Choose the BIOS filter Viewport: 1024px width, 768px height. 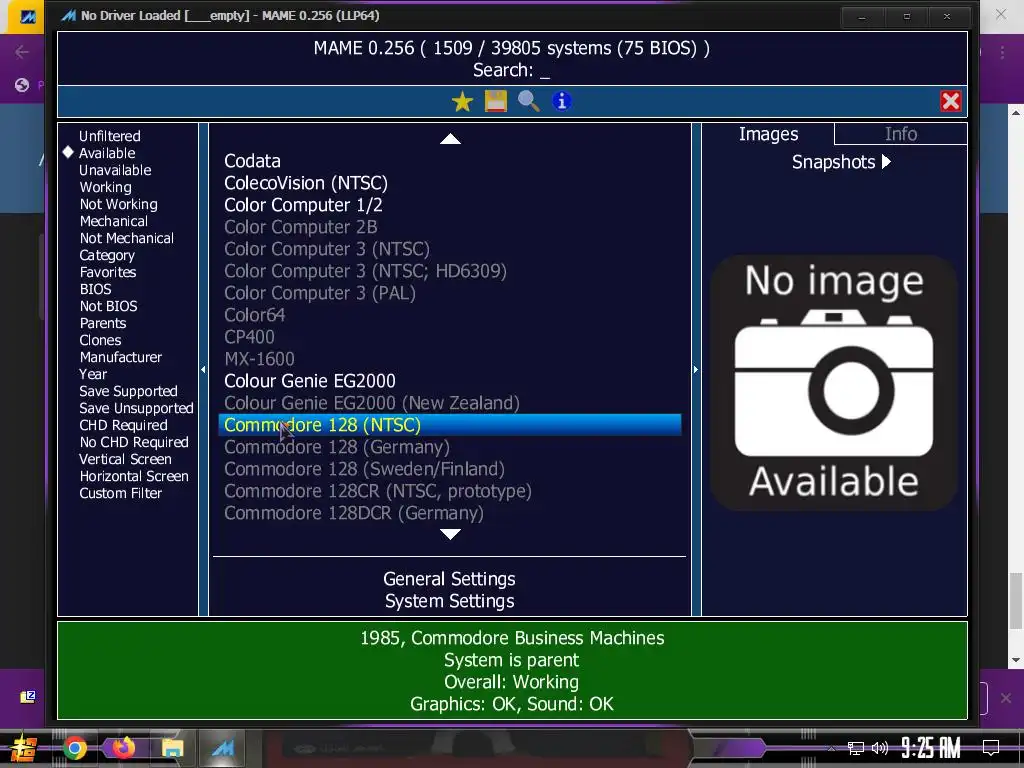[x=95, y=289]
